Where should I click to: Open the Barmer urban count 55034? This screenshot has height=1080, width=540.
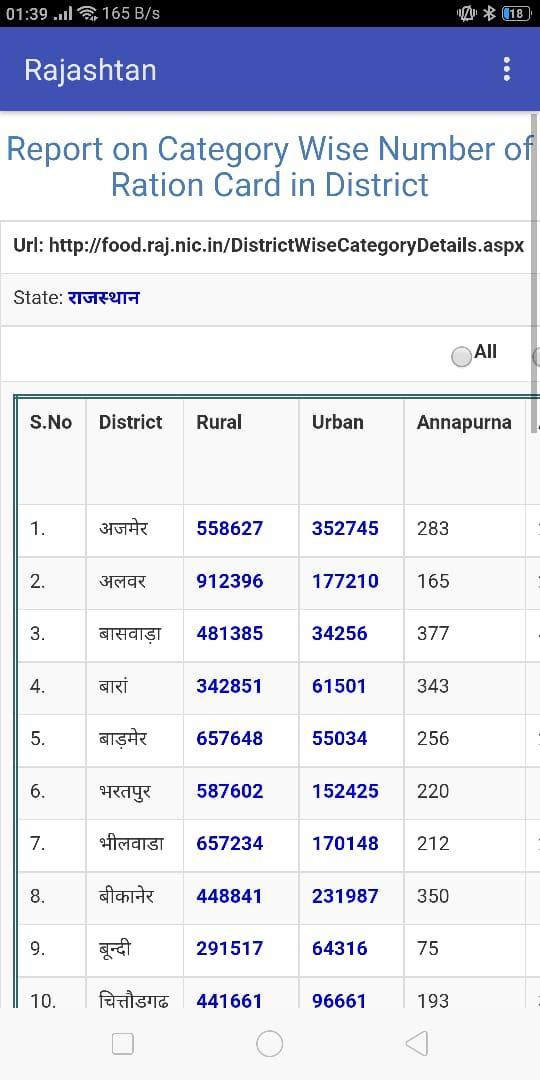[340, 738]
